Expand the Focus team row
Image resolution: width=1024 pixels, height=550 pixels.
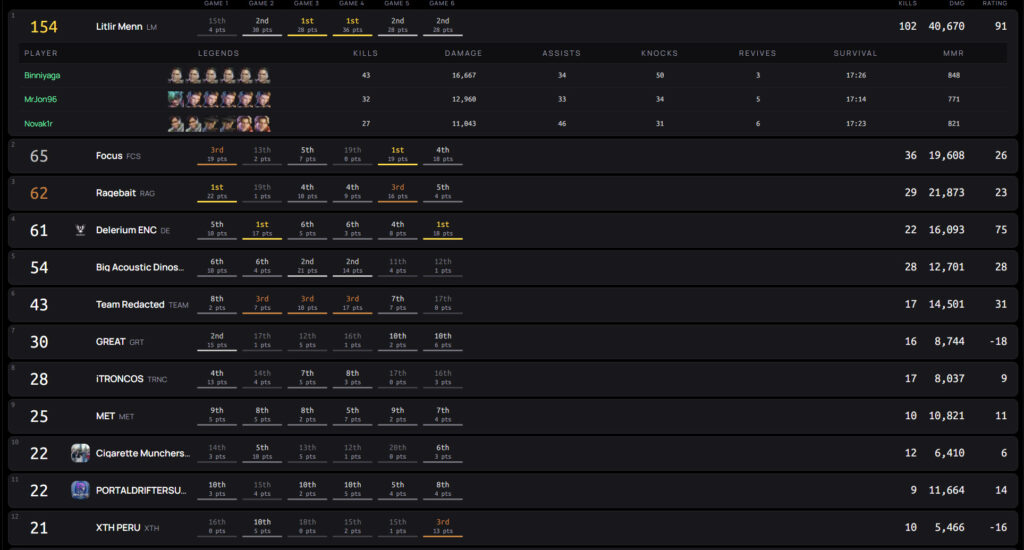pyautogui.click(x=513, y=155)
